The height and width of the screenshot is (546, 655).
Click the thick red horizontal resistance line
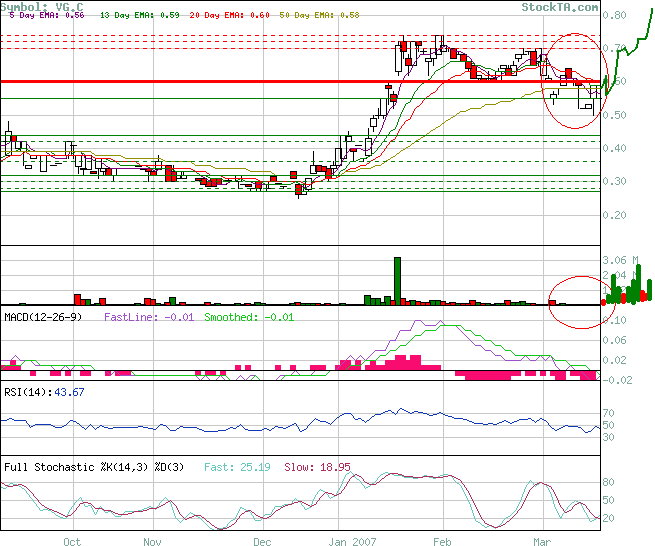click(x=300, y=81)
